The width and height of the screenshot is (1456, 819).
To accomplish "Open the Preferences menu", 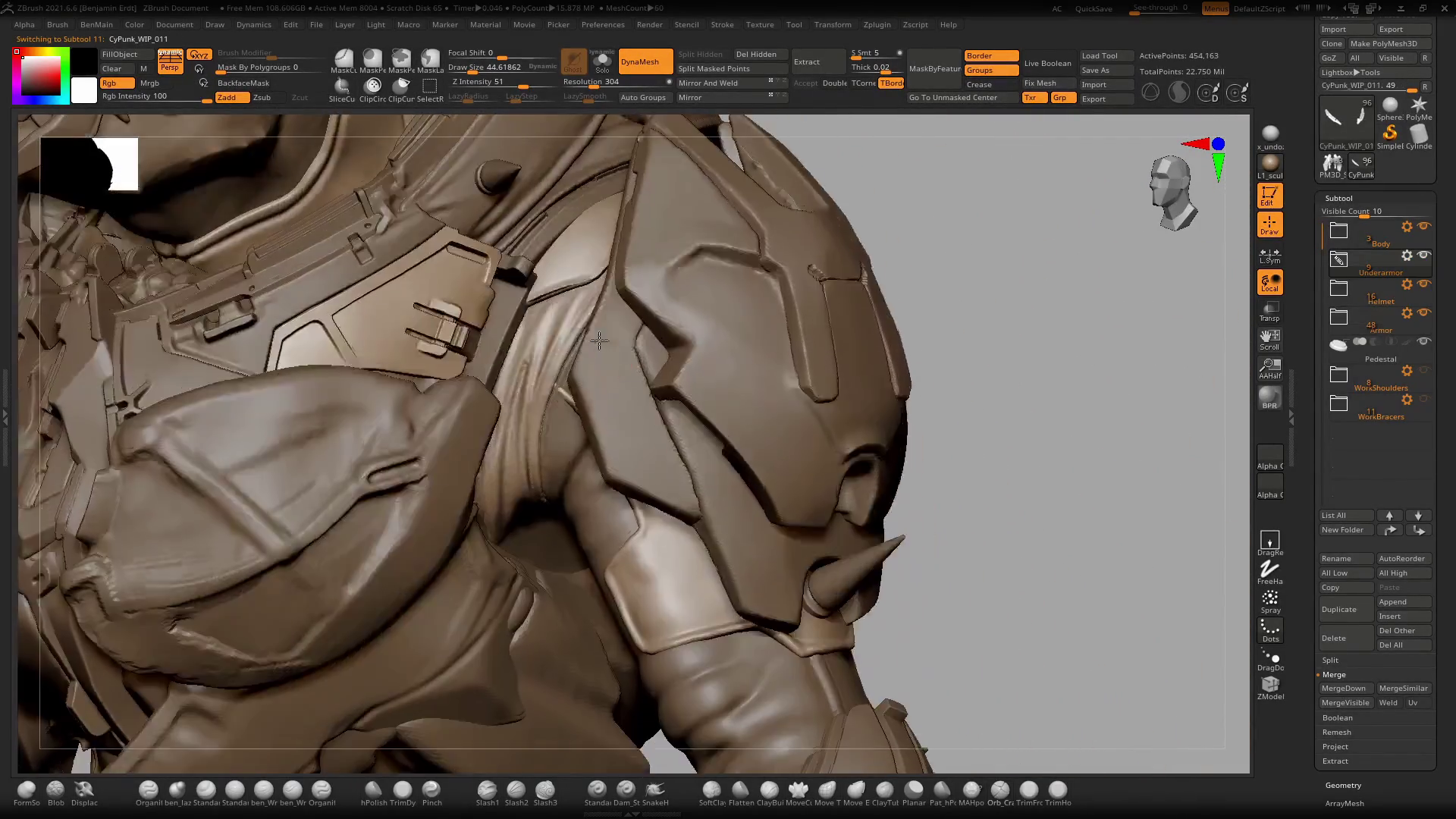I will coord(603,24).
